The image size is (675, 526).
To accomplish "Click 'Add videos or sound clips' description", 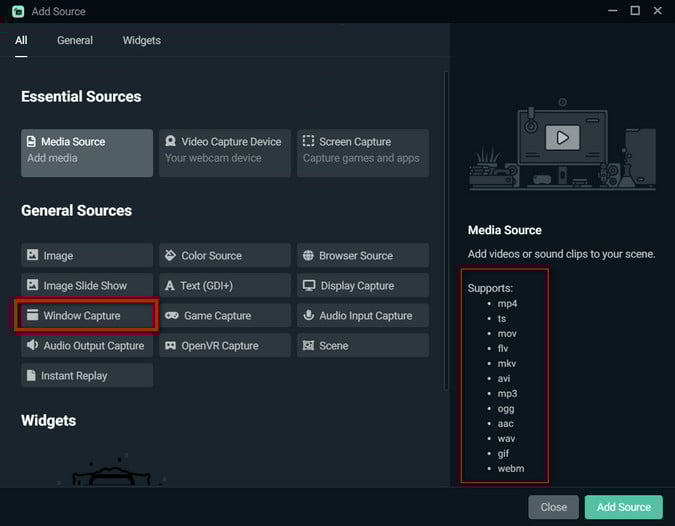I will point(561,254).
